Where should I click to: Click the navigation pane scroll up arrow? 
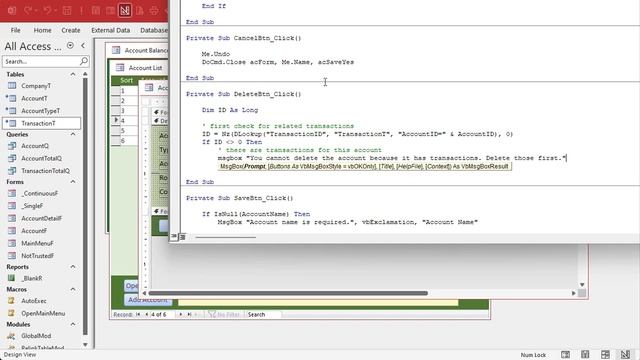tap(85, 74)
